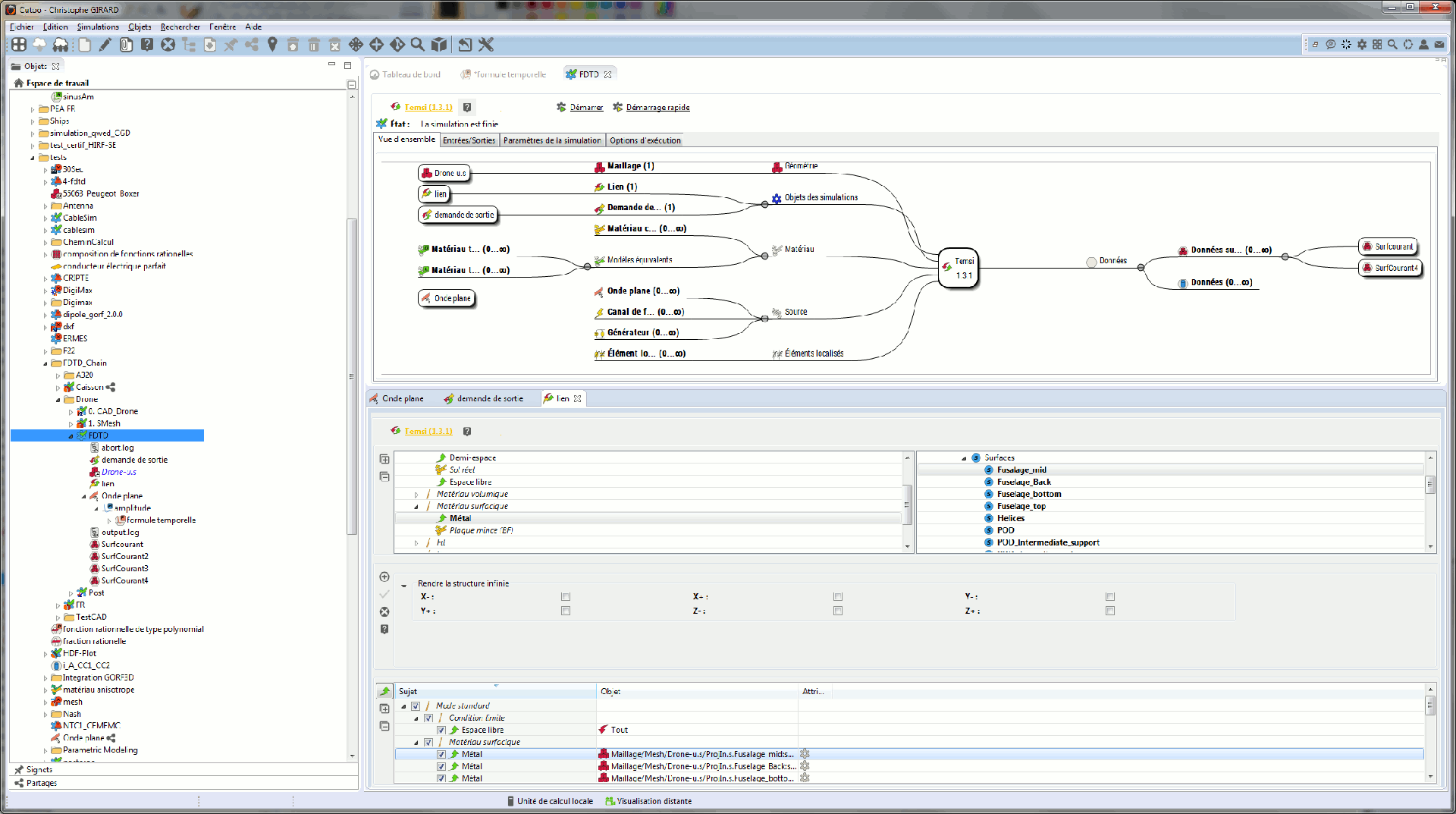Click the cloud upload toolbar icon
The width and height of the screenshot is (1456, 814).
tap(39, 45)
